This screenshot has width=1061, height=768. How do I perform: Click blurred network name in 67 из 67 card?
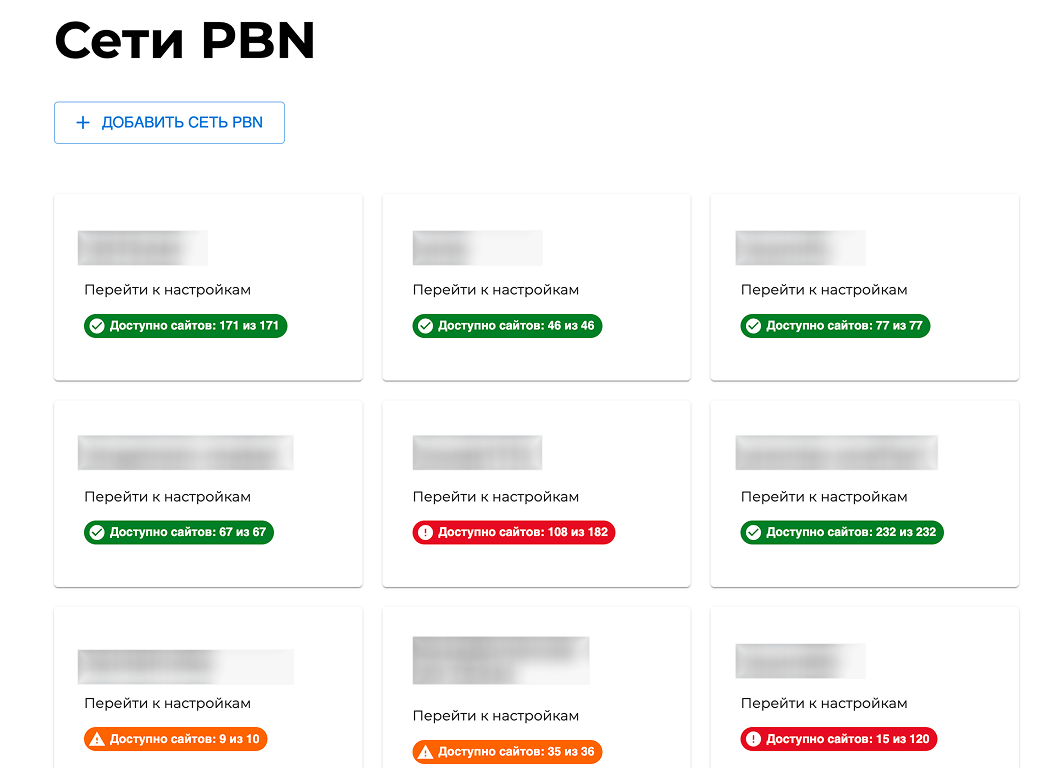click(x=185, y=453)
